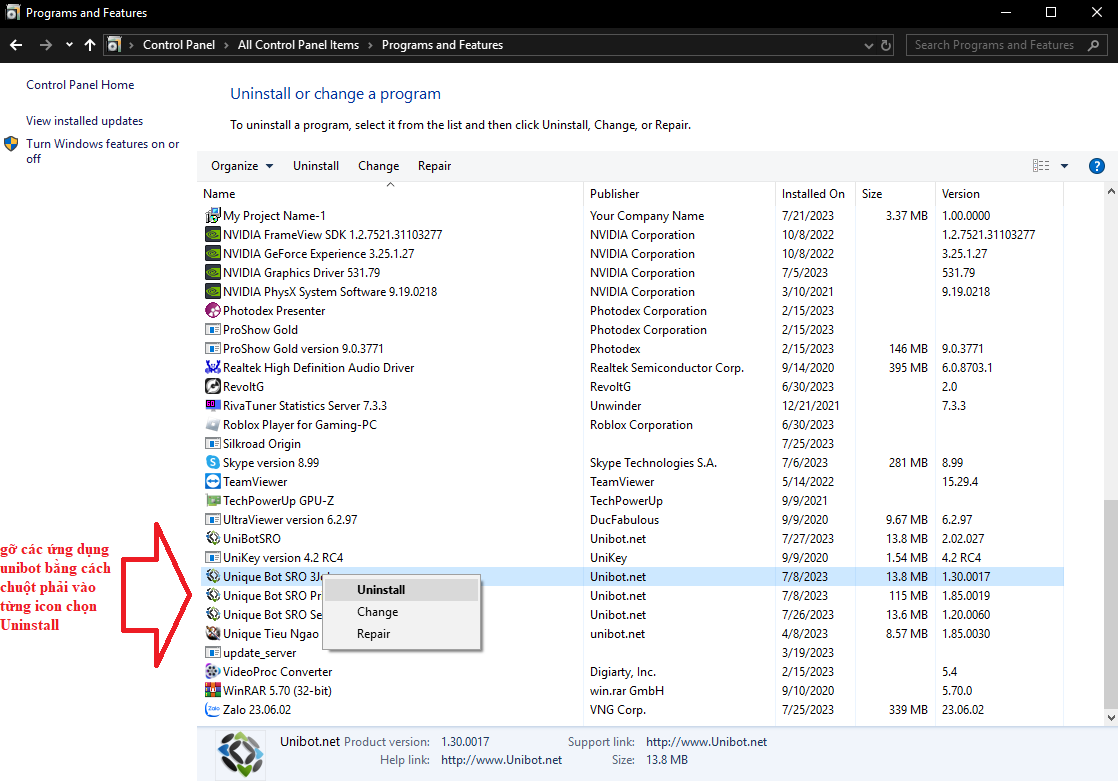Click the VideoProc Converter icon
This screenshot has width=1118, height=781.
click(212, 671)
